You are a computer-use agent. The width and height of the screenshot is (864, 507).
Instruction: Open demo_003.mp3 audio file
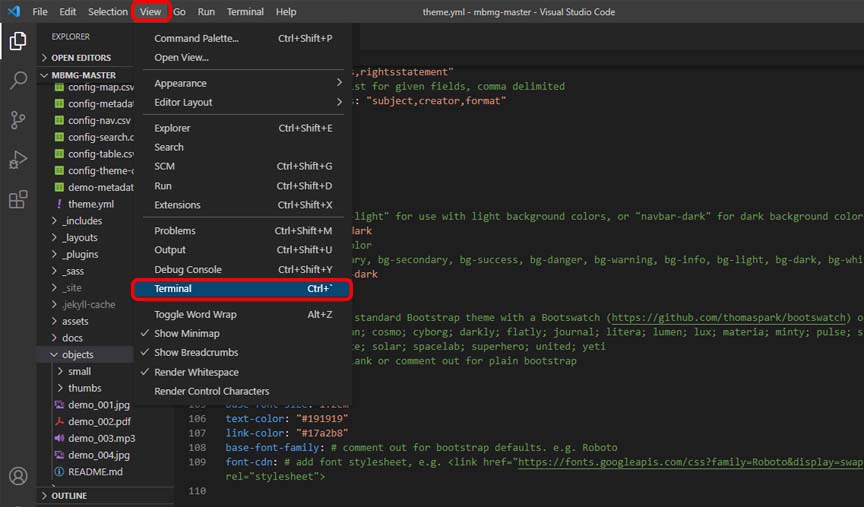tap(100, 438)
